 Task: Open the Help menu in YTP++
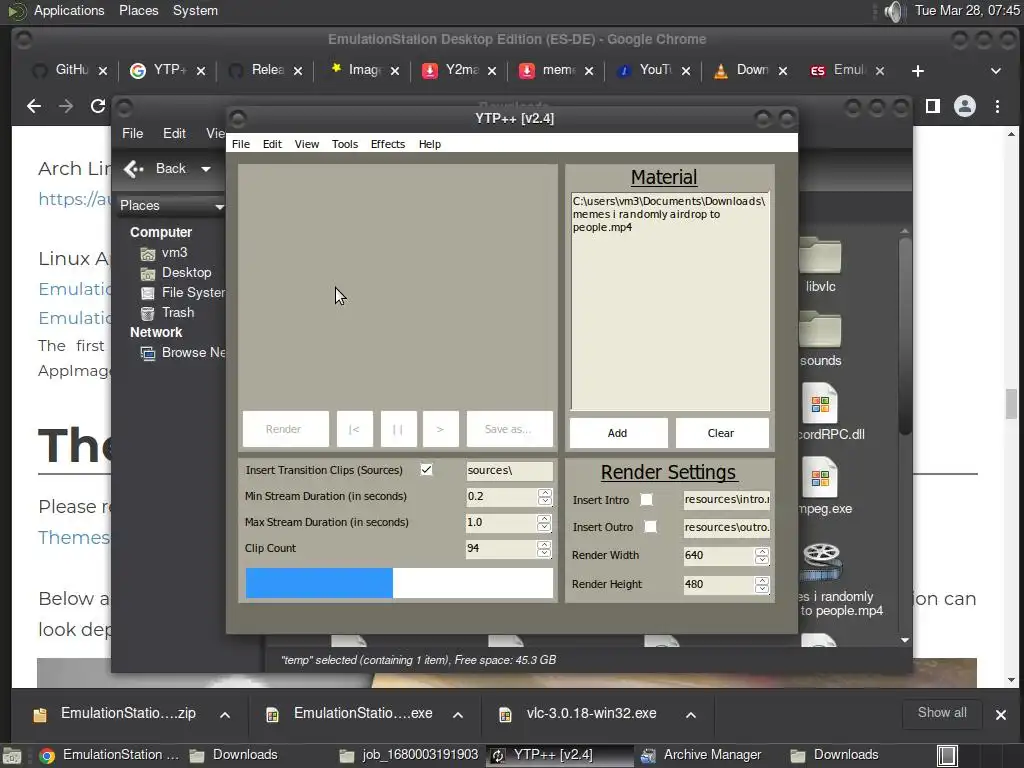430,144
